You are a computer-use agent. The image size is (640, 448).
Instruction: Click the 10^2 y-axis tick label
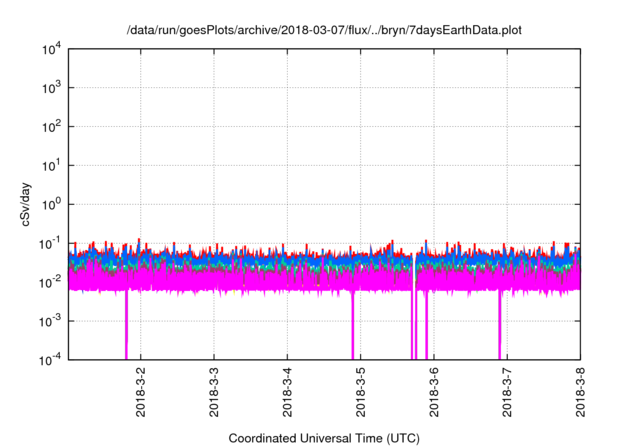(x=52, y=126)
